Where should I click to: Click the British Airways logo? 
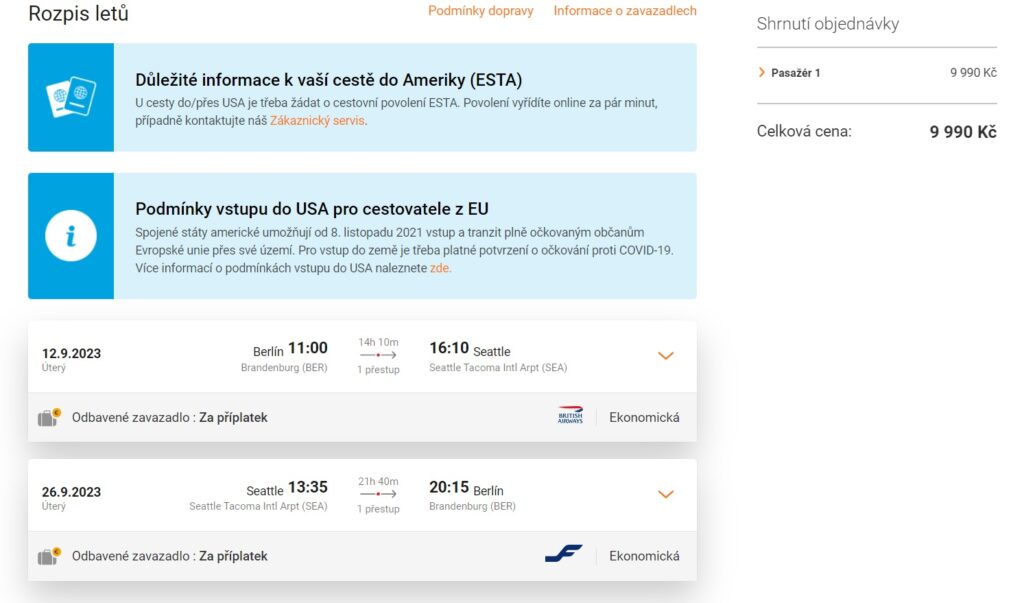[x=570, y=417]
